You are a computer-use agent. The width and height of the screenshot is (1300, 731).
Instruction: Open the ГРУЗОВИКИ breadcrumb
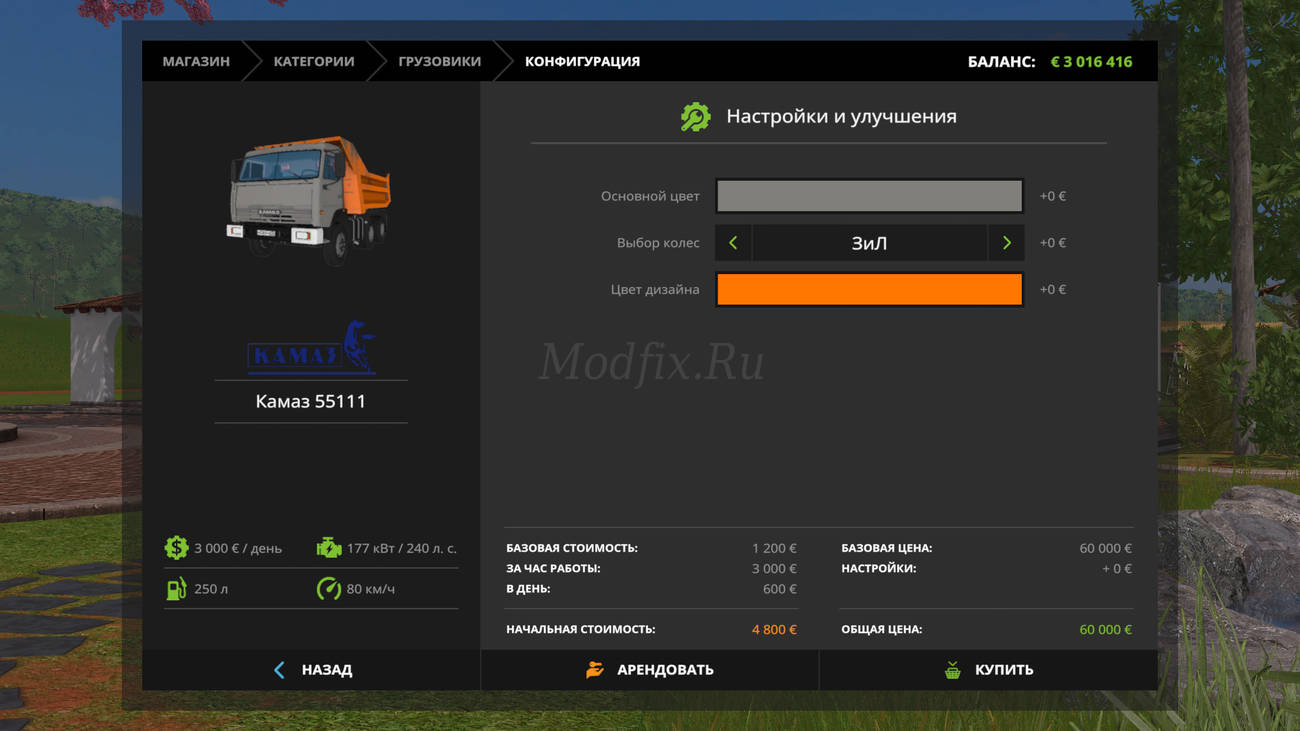click(439, 61)
